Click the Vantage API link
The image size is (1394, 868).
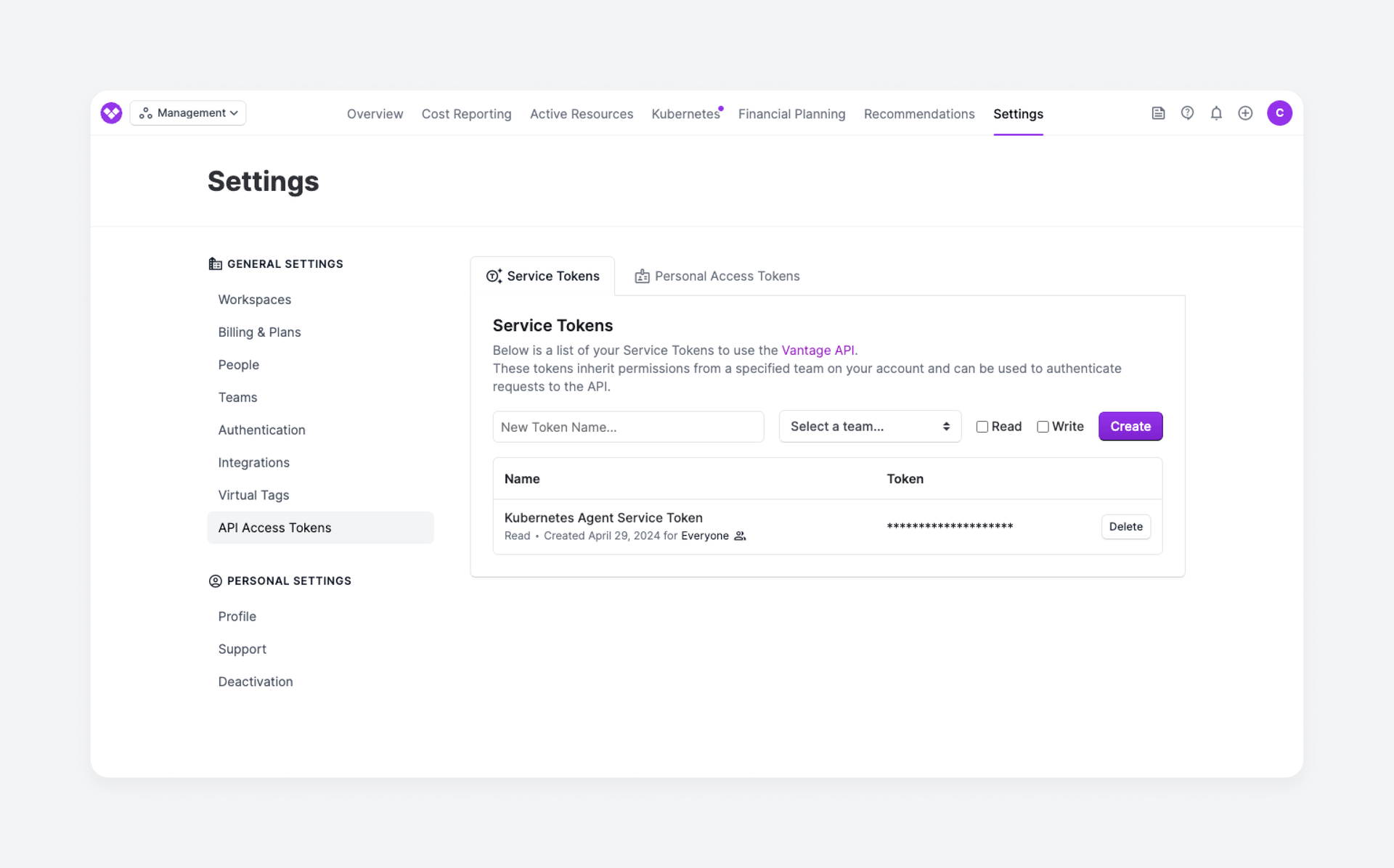[818, 350]
